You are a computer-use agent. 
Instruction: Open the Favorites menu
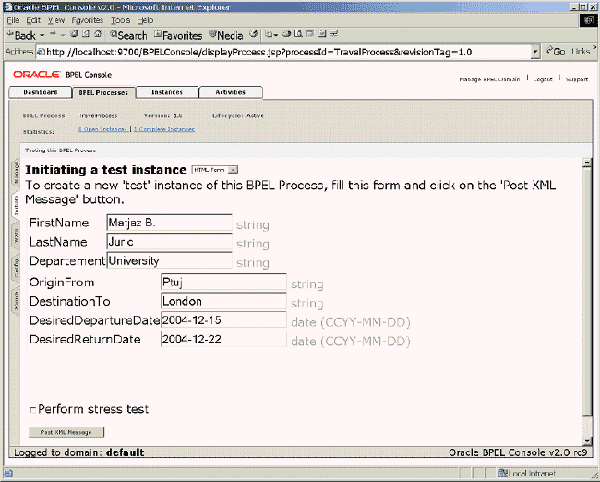[x=87, y=20]
